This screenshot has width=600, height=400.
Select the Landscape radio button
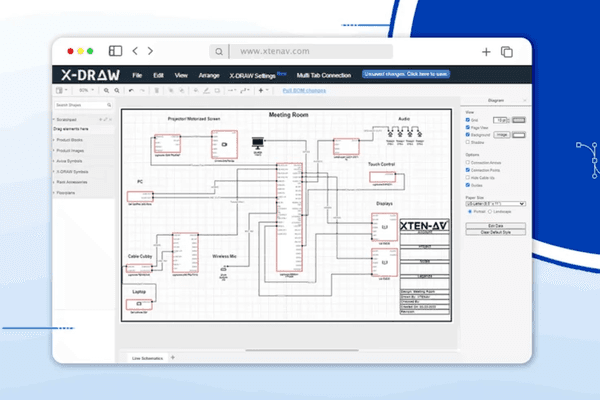point(490,211)
